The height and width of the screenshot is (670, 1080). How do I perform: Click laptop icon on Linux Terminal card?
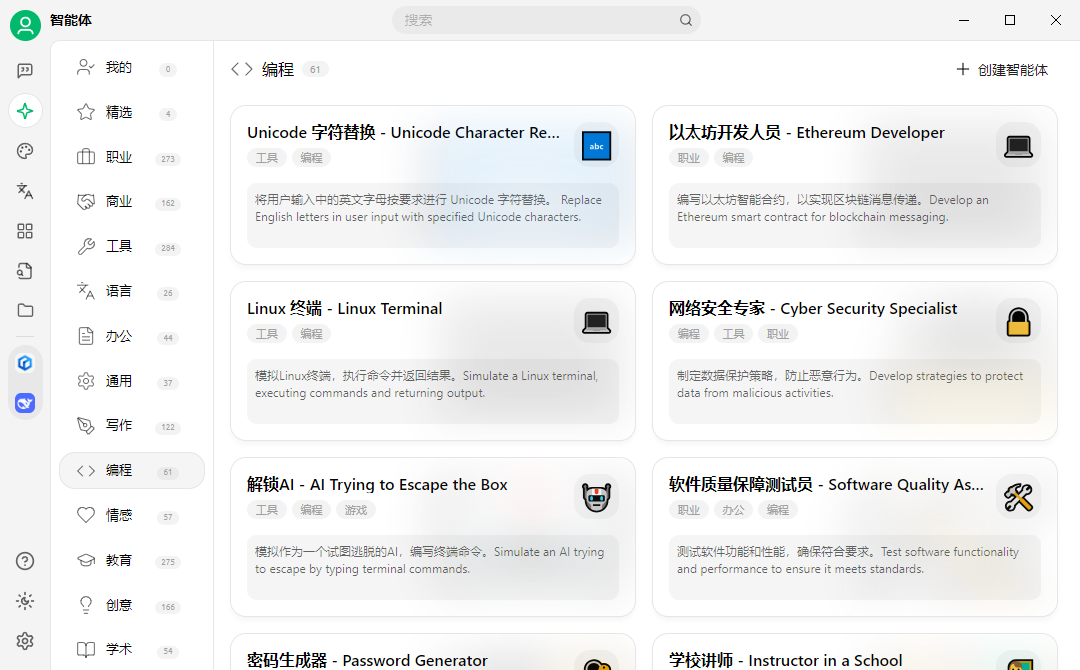pos(596,322)
